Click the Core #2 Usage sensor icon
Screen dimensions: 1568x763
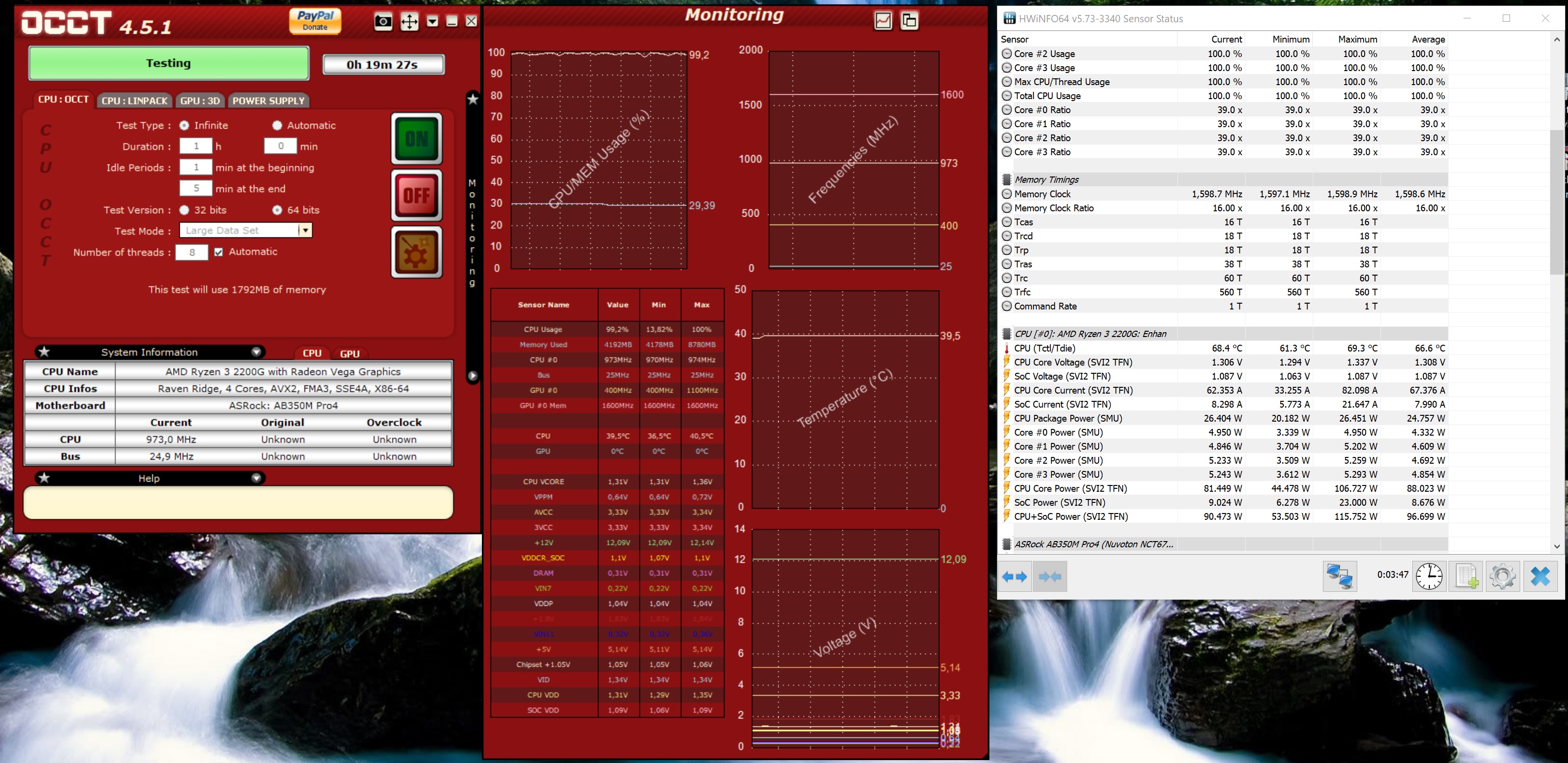tap(1007, 54)
